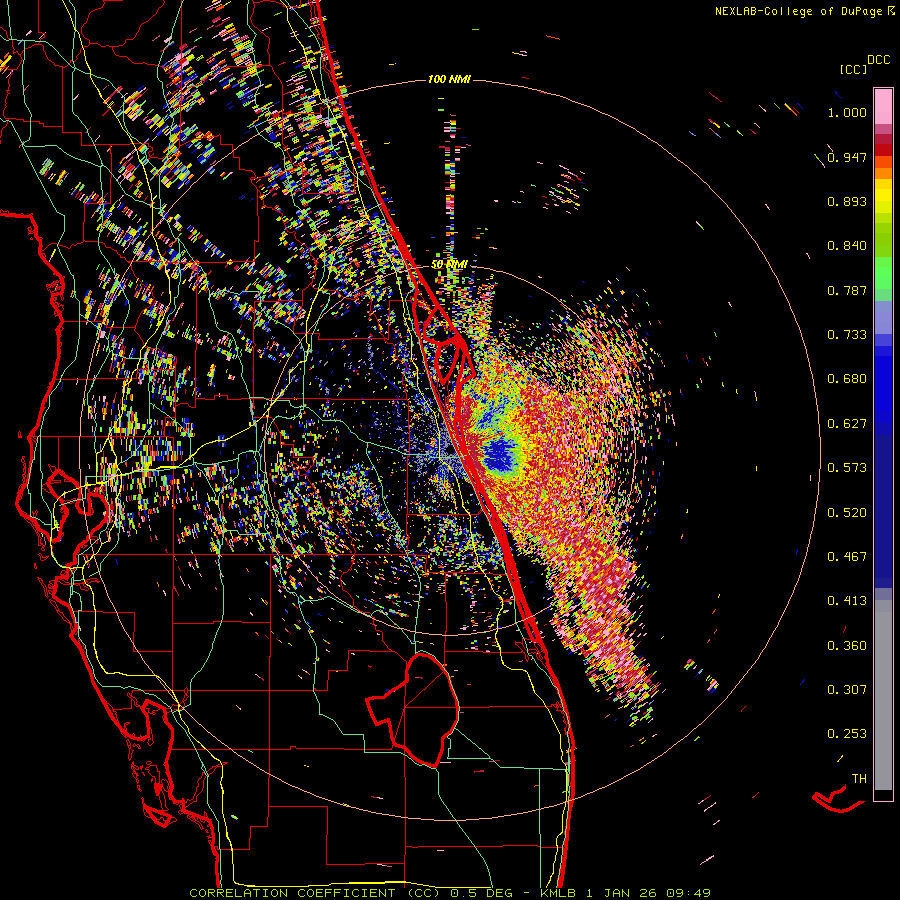Click the 0.253 value on the color scale
The height and width of the screenshot is (900, 900).
coord(847,734)
